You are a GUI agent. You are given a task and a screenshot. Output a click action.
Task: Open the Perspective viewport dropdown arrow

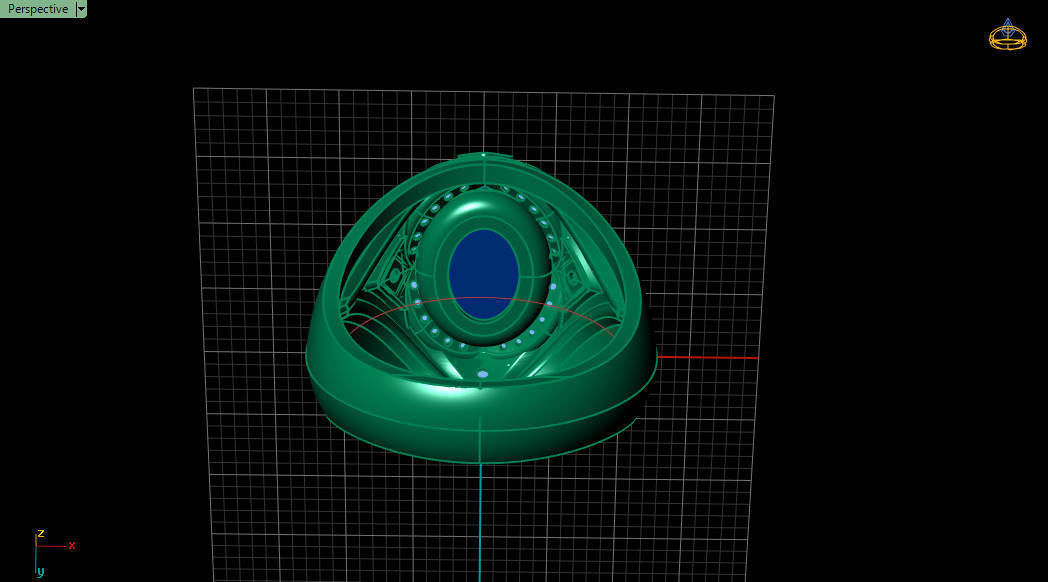pos(82,9)
